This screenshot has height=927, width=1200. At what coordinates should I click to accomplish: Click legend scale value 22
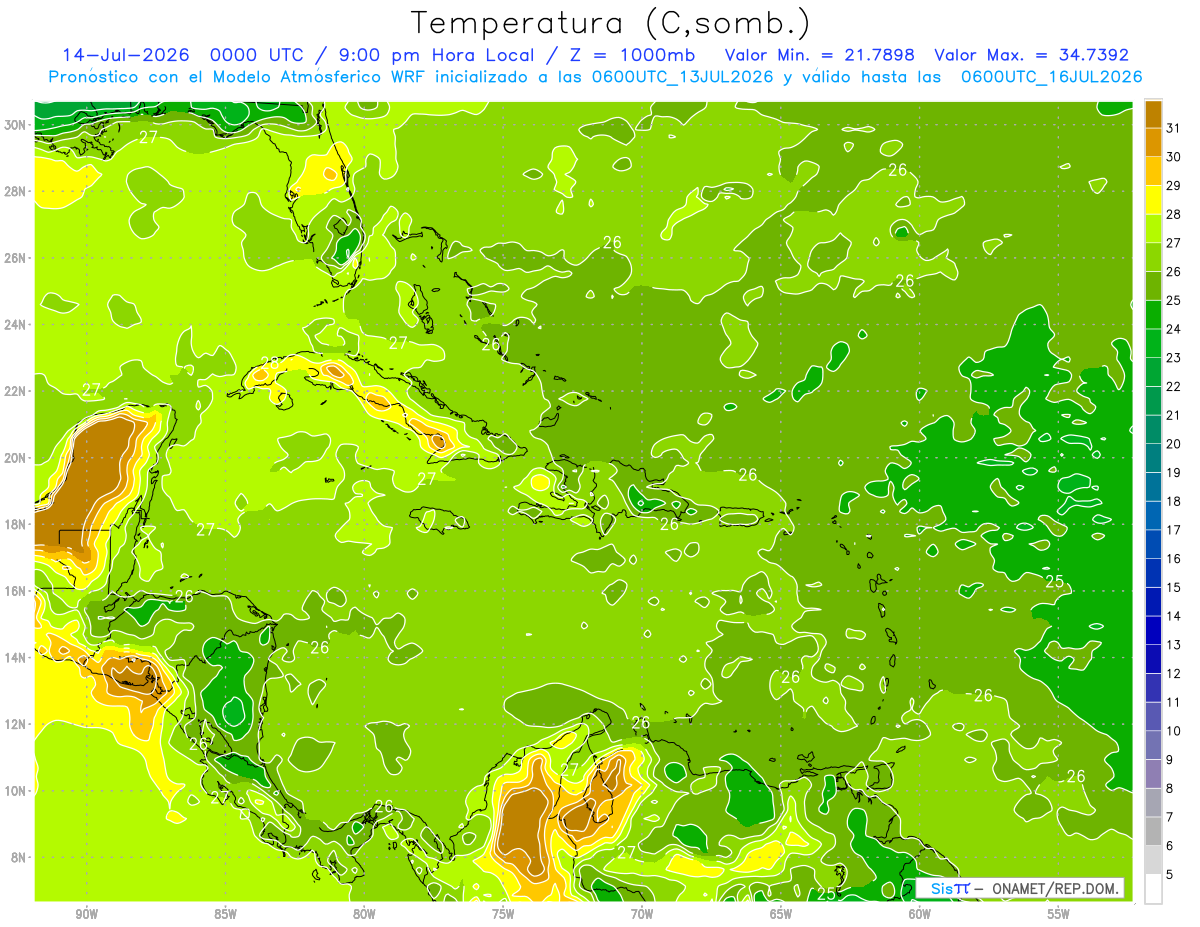pos(1174,387)
